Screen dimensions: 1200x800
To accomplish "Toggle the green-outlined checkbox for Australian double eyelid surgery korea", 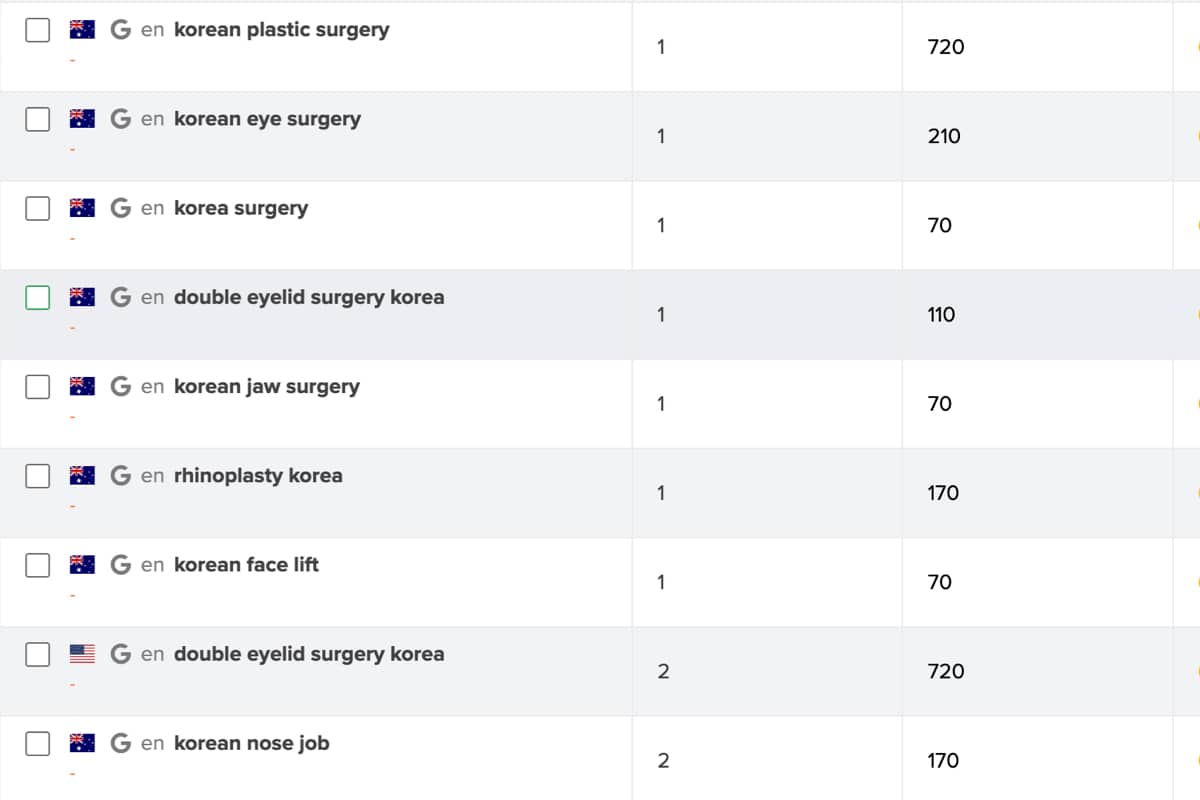I will (37, 297).
